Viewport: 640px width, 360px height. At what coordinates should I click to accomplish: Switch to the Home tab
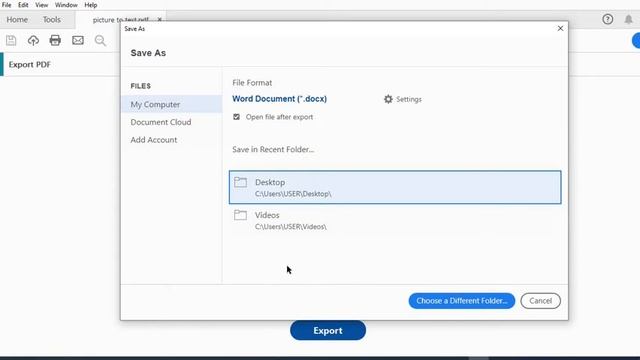[17, 20]
